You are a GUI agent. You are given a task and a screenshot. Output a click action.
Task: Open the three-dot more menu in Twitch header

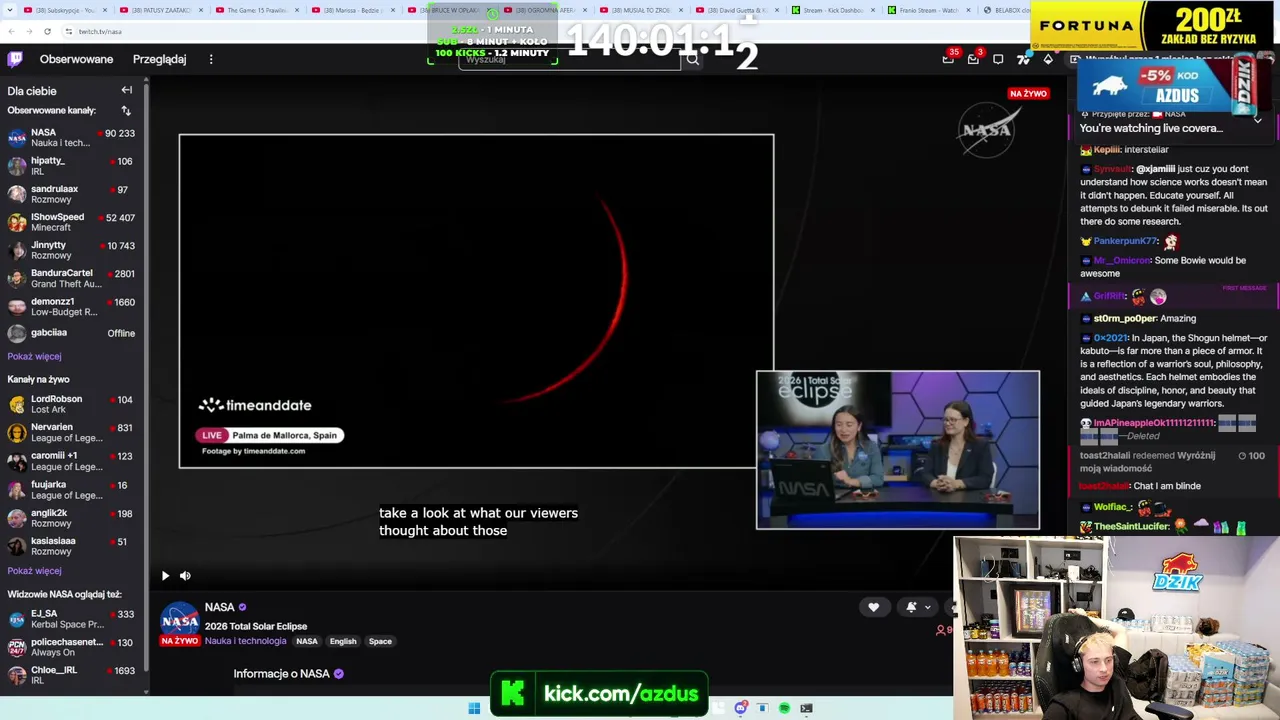pos(211,59)
